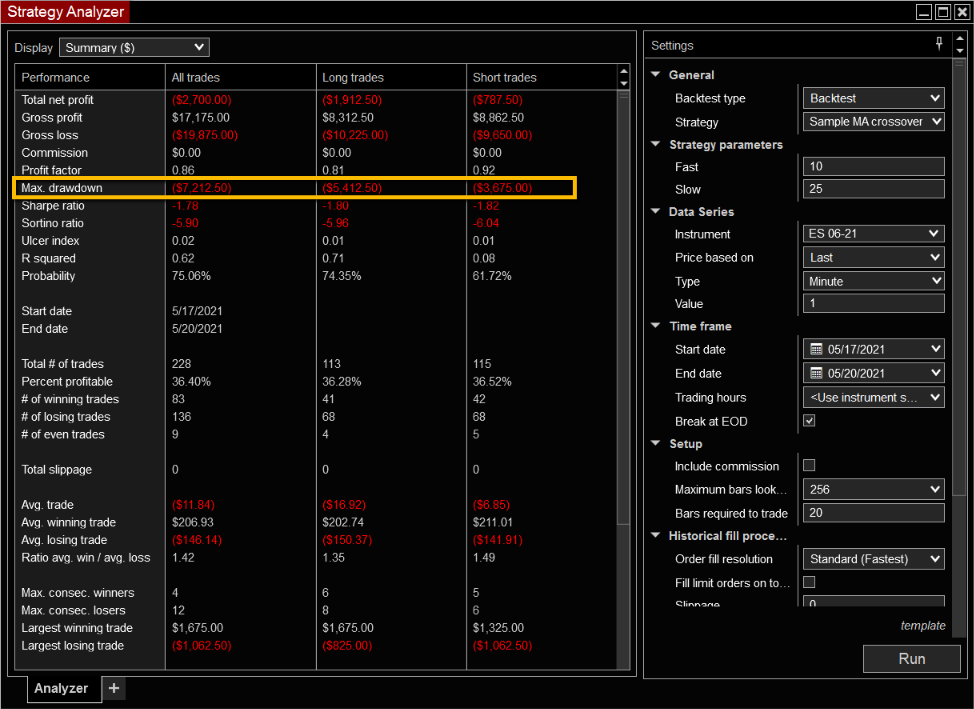Click the Percent profitable row label
This screenshot has width=974, height=709.
coord(67,382)
